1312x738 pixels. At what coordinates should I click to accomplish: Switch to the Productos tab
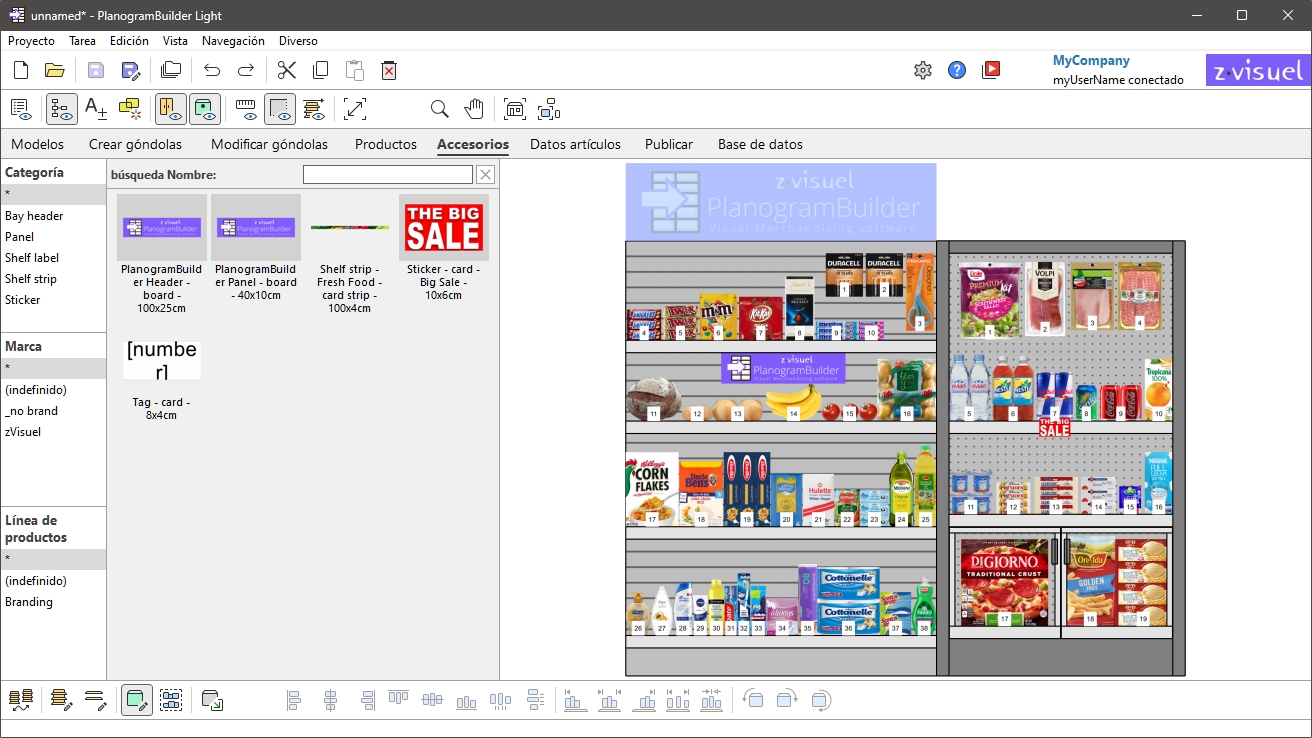click(386, 144)
